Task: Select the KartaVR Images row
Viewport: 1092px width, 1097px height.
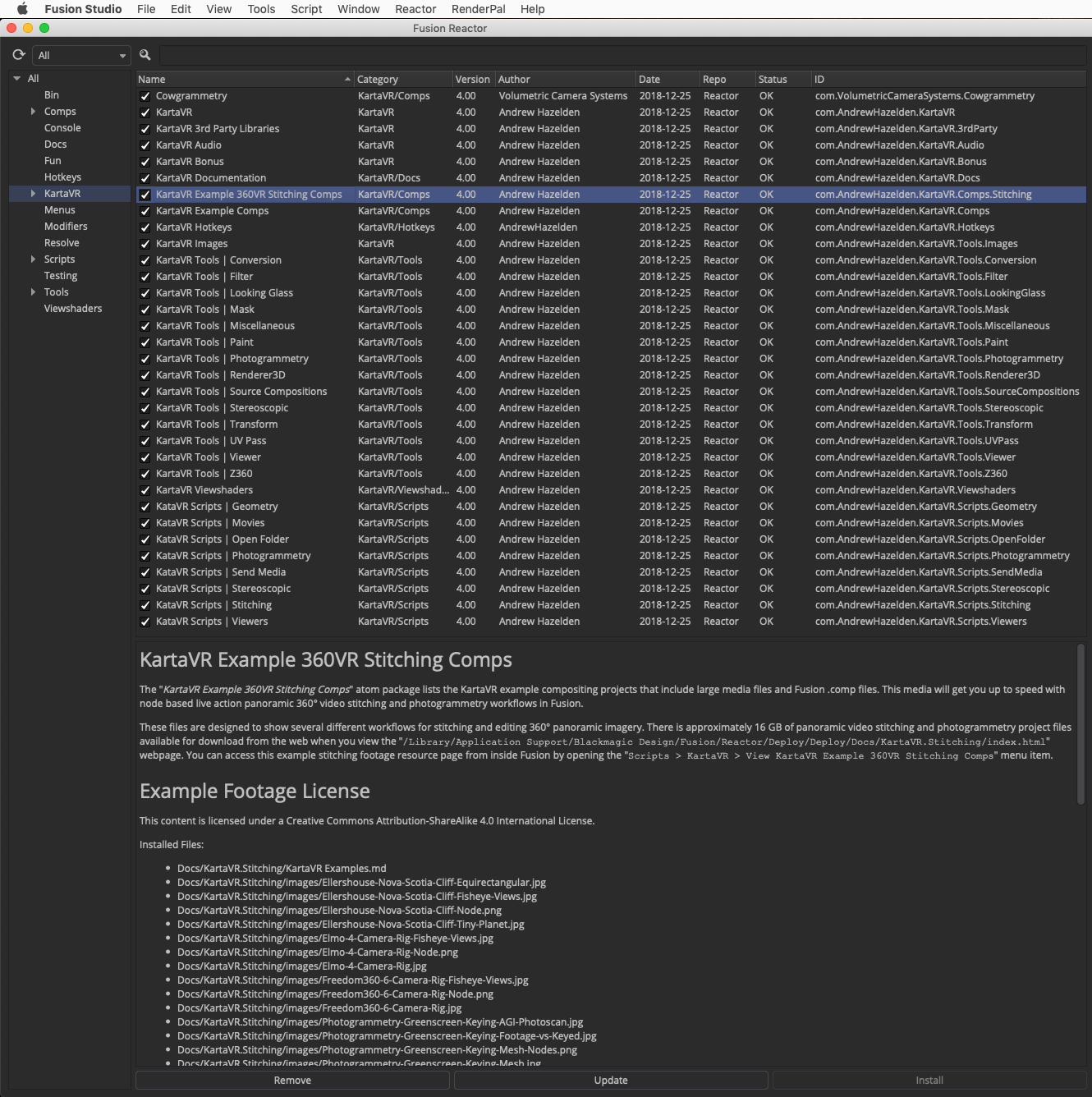Action: tap(611, 244)
